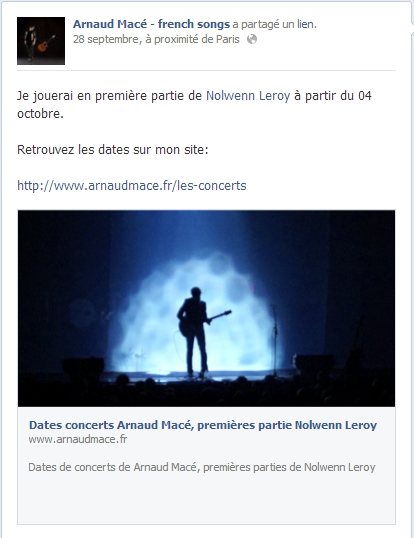Follow the arnaudmace.fr/les-concerts URL
This screenshot has width=414, height=538.
click(132, 186)
